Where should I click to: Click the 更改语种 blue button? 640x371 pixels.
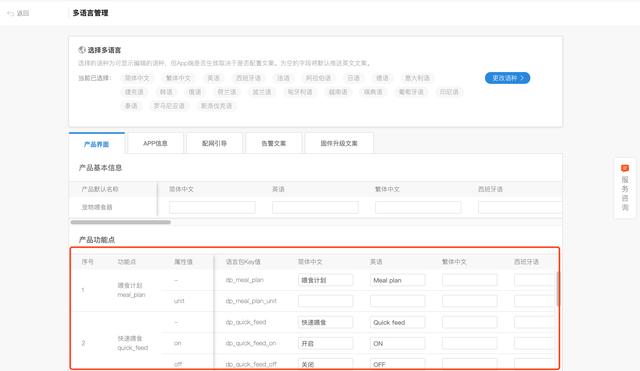pos(507,78)
